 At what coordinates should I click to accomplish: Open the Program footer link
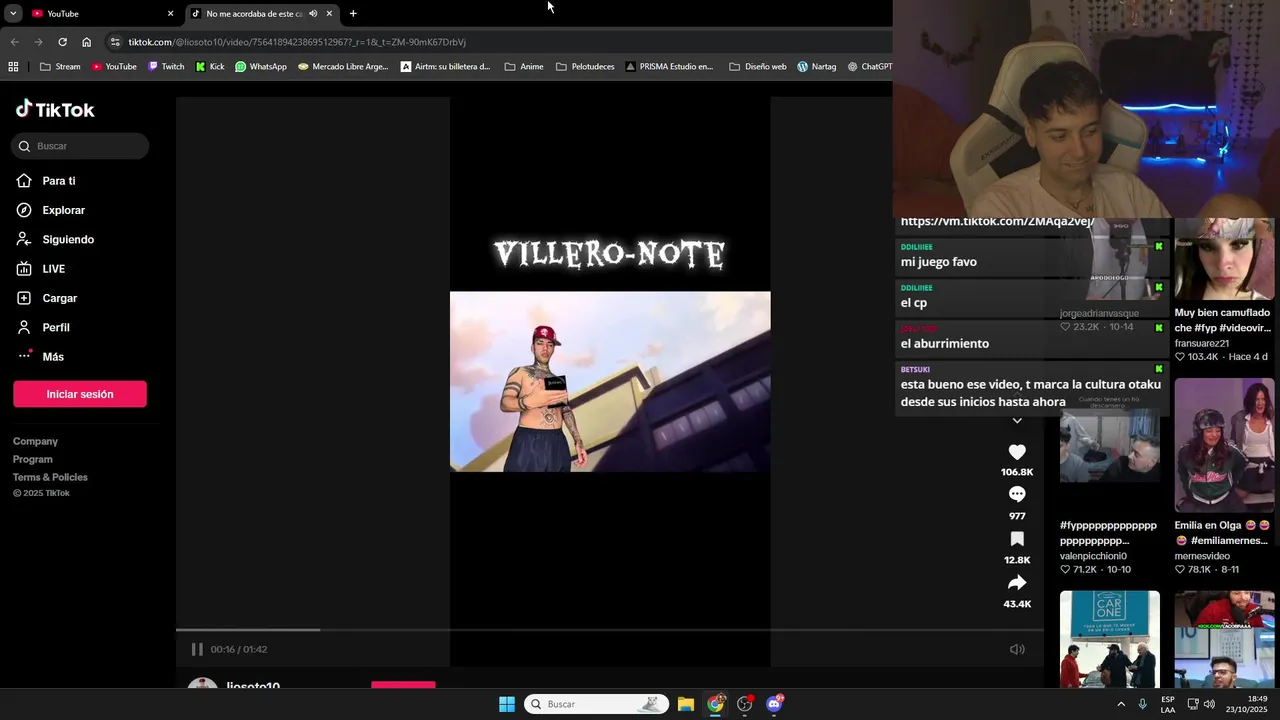click(33, 459)
